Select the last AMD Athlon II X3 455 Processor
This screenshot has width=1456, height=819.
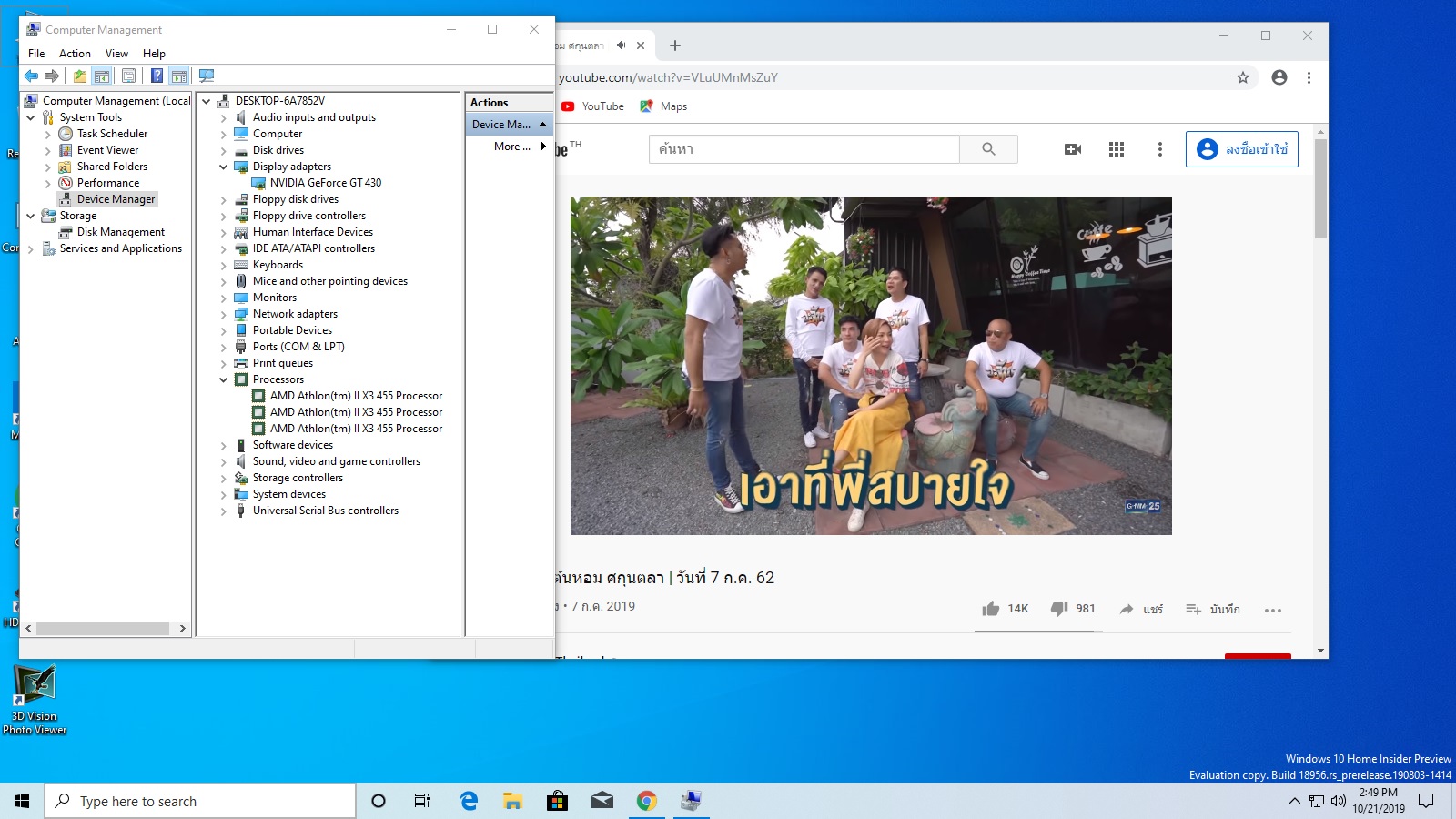[x=356, y=429]
